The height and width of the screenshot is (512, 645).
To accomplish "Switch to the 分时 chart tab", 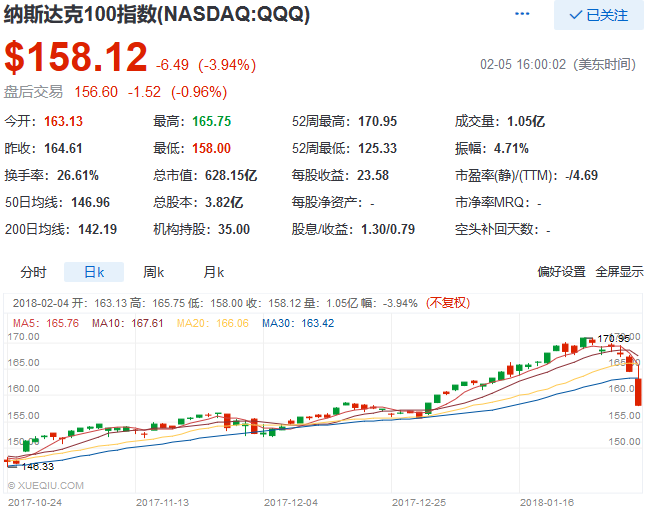I will 34,272.
